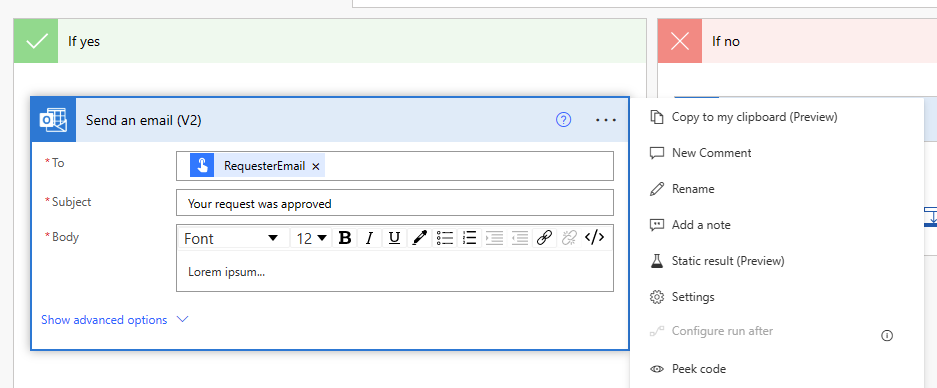This screenshot has height=388, width=937.
Task: Click the If yes branch header
Action: (x=330, y=41)
